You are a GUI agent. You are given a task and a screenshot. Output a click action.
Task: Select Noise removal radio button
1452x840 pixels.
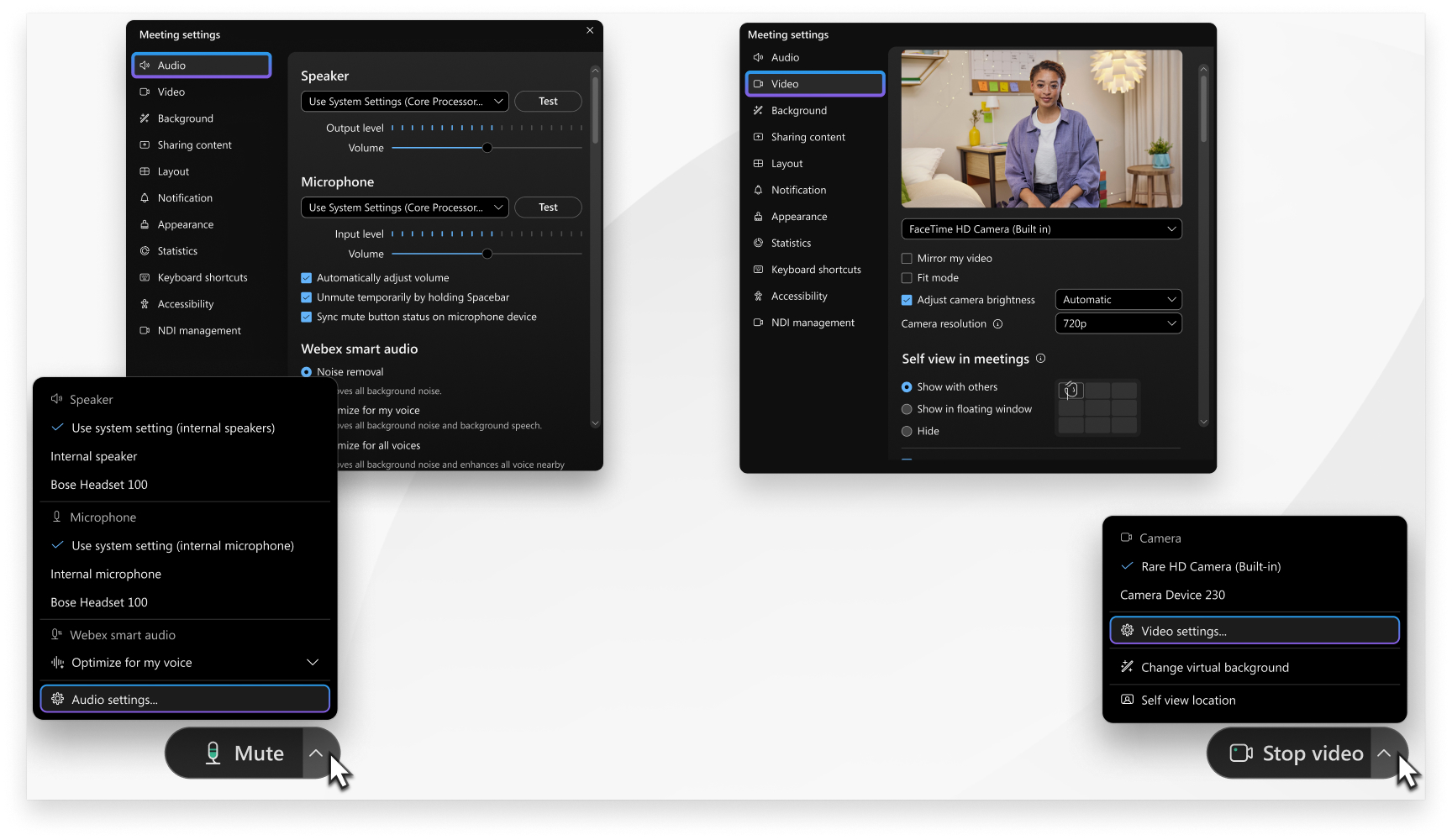tap(306, 372)
